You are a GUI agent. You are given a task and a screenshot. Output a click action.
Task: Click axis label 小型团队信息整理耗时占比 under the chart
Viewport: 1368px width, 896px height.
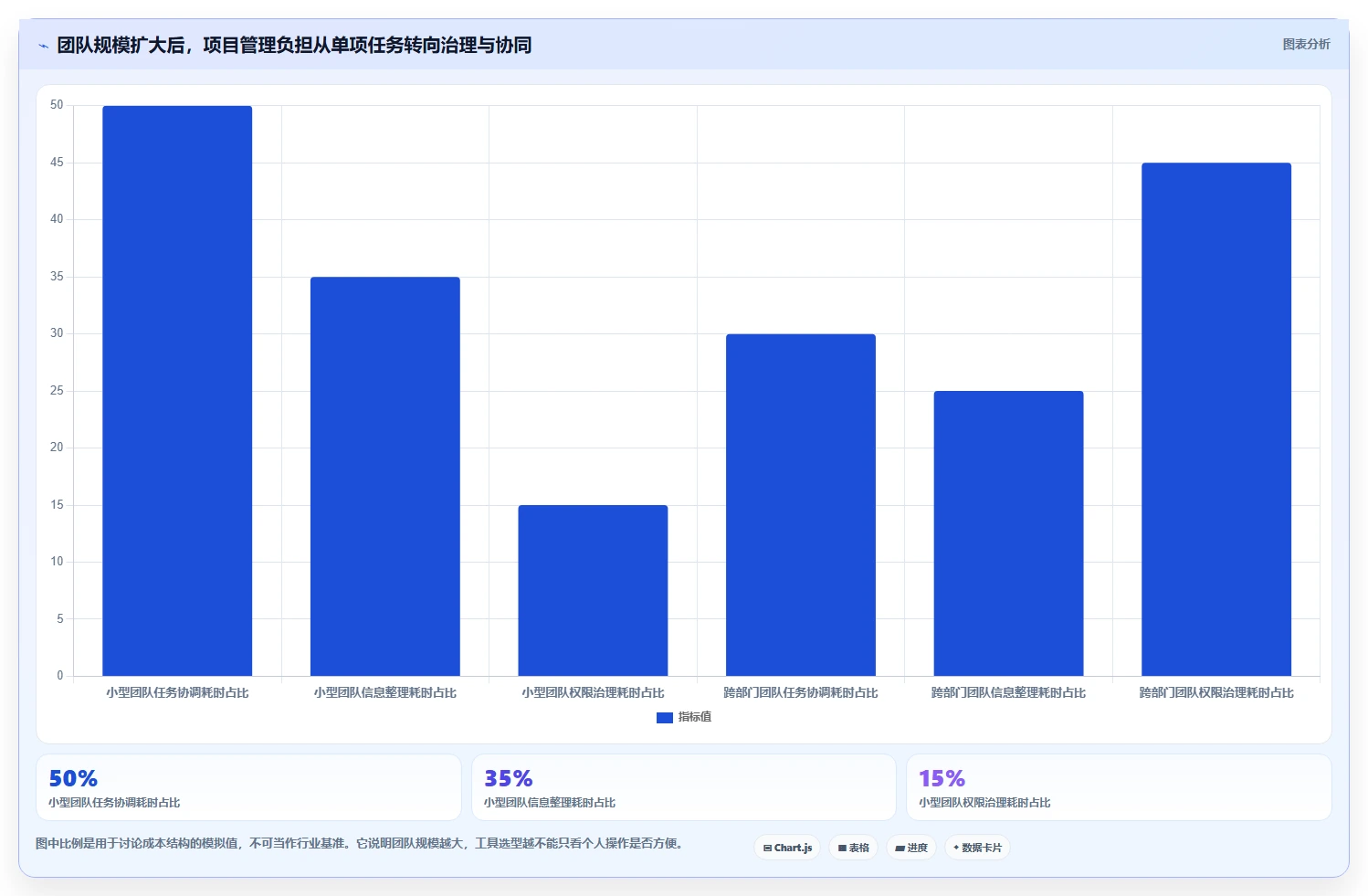[385, 693]
